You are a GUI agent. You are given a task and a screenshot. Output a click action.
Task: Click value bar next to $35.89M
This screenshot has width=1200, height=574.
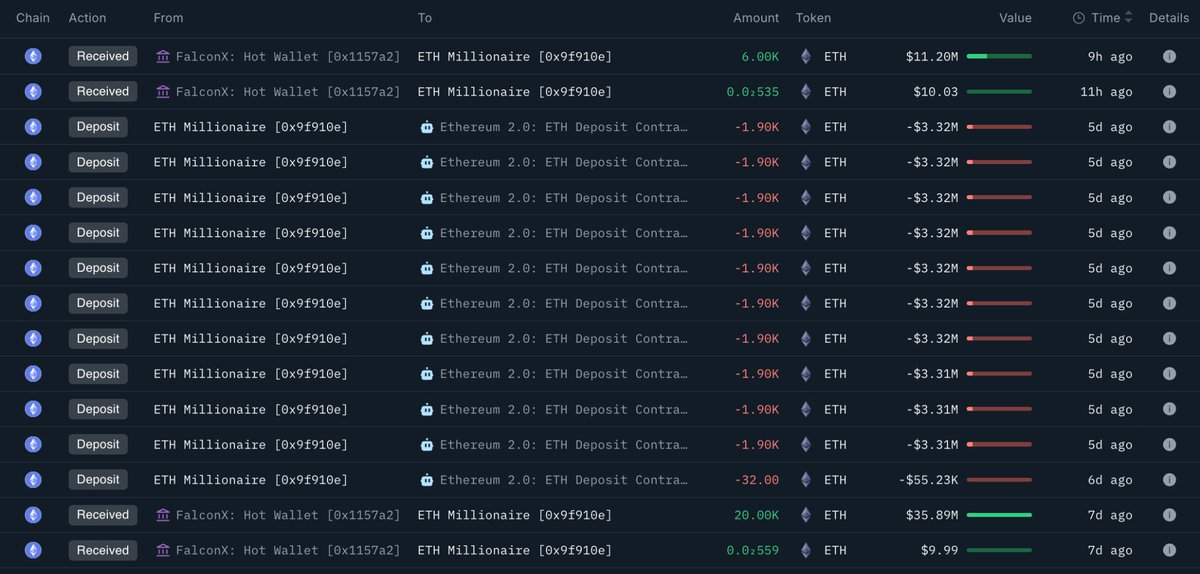coord(999,515)
